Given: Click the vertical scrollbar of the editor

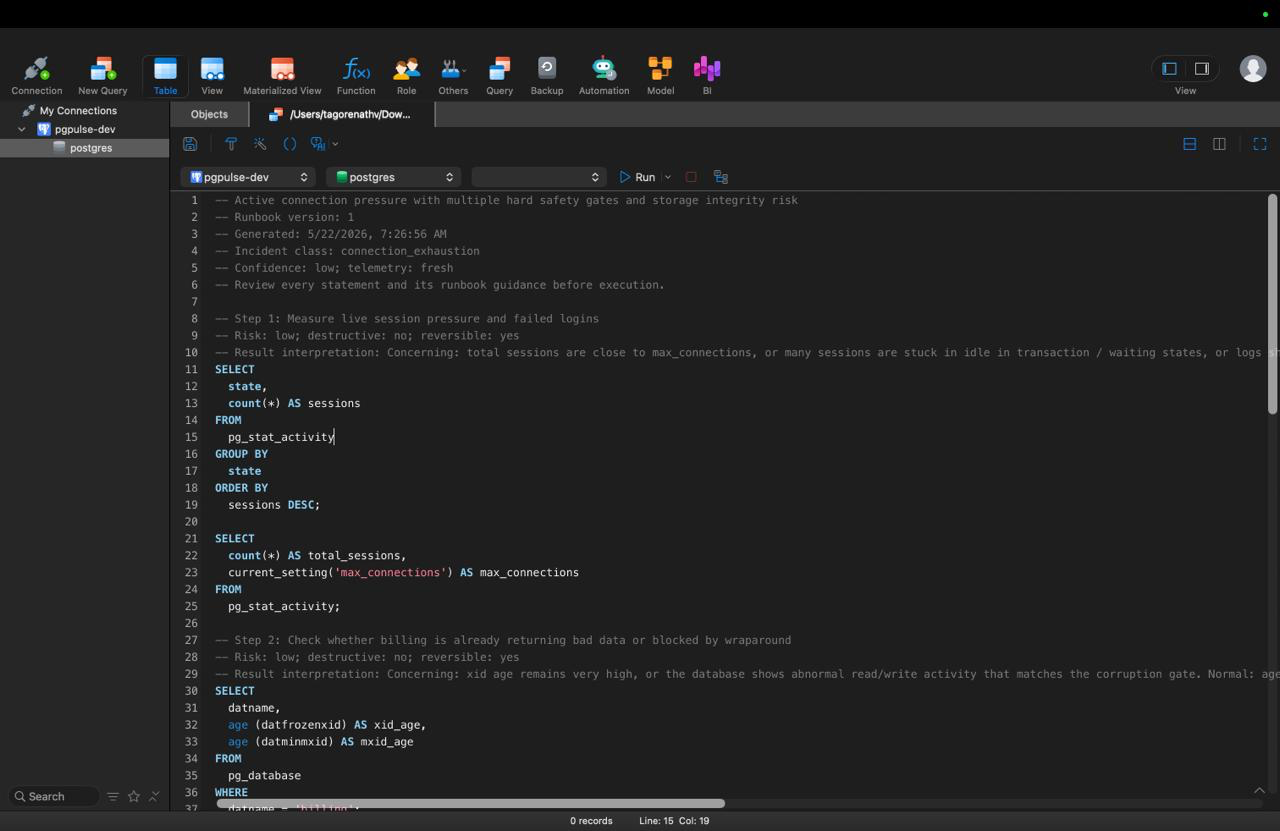Looking at the screenshot, I should point(1272,304).
